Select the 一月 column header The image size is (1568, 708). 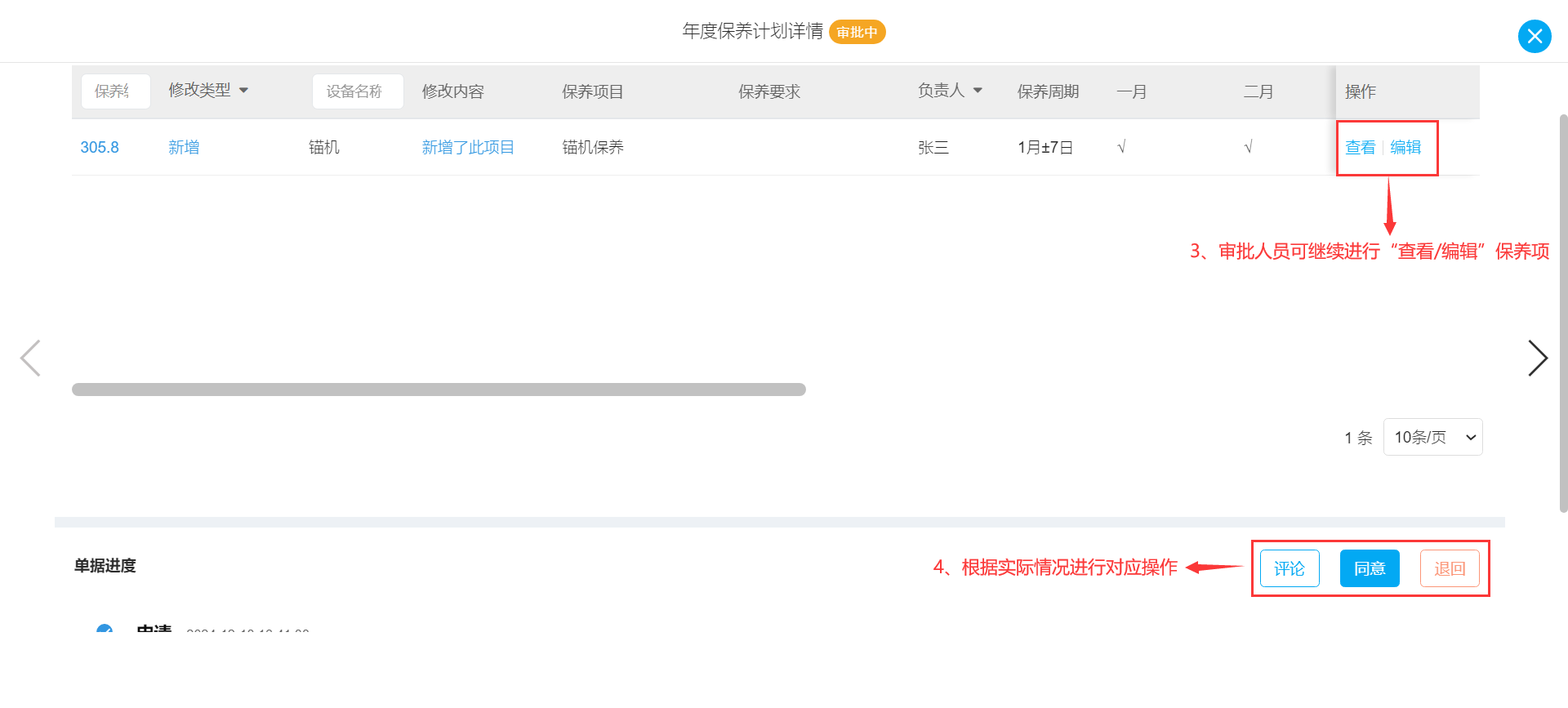click(1132, 91)
